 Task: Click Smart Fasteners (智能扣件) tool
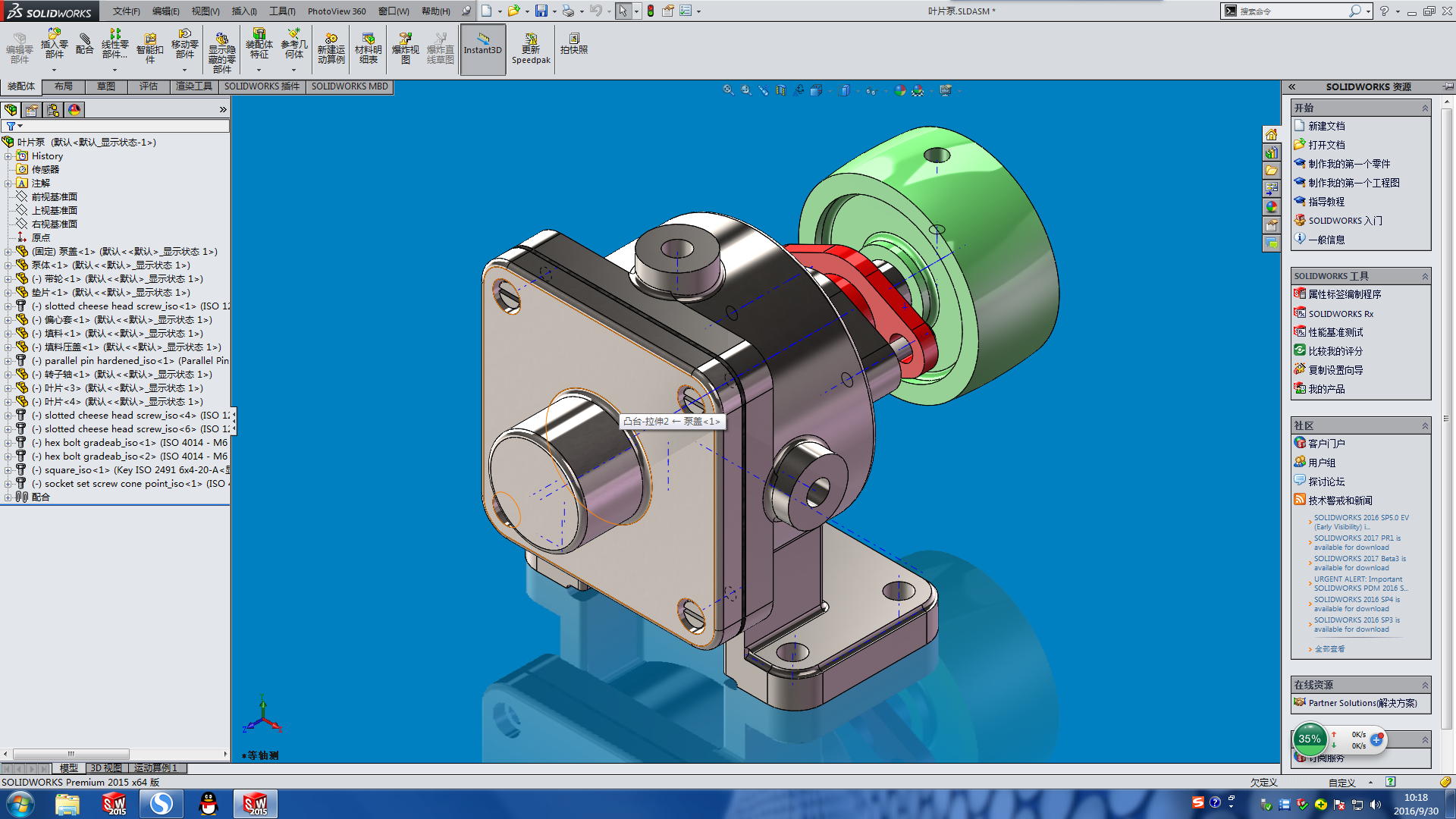tap(150, 48)
